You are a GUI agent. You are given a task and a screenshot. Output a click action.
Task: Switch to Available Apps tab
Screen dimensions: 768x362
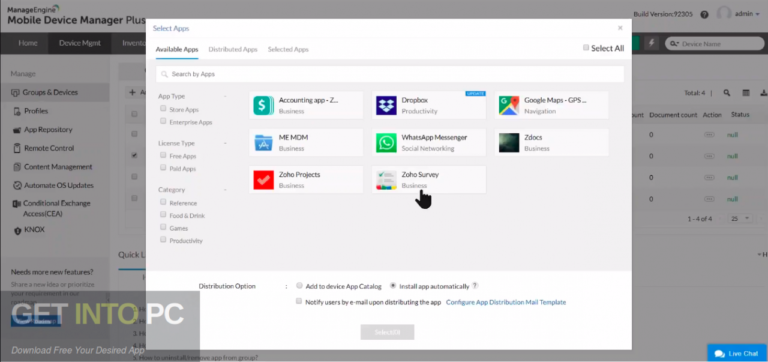click(x=177, y=49)
